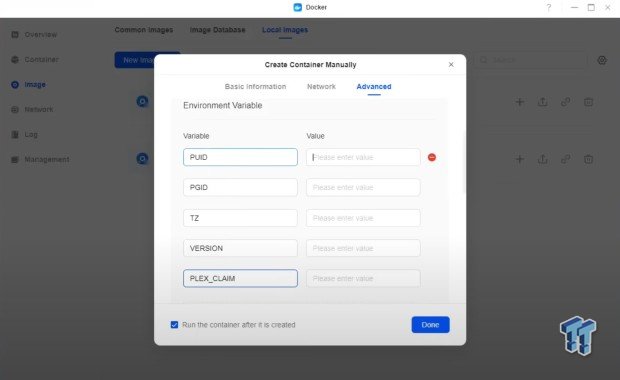
Task: Click the dialog's vertical scrollbar
Action: coord(463,162)
